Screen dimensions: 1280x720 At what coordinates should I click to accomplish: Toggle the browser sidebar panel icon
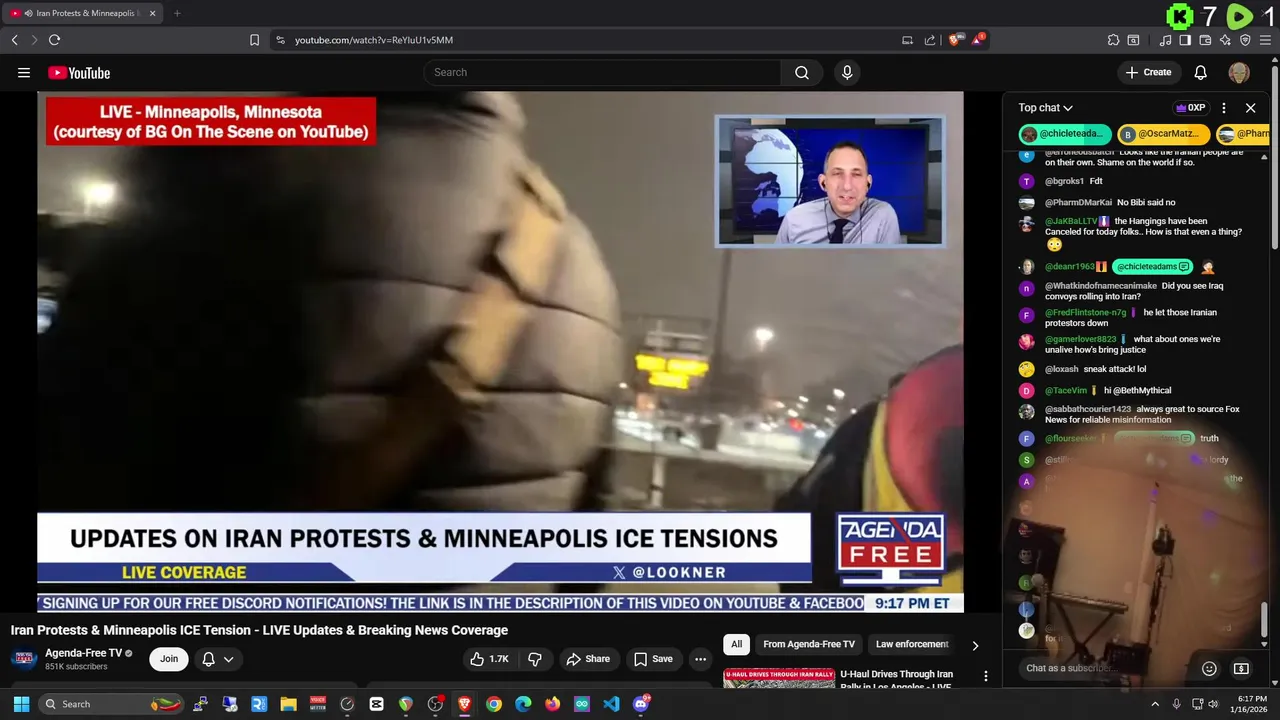(x=1185, y=40)
